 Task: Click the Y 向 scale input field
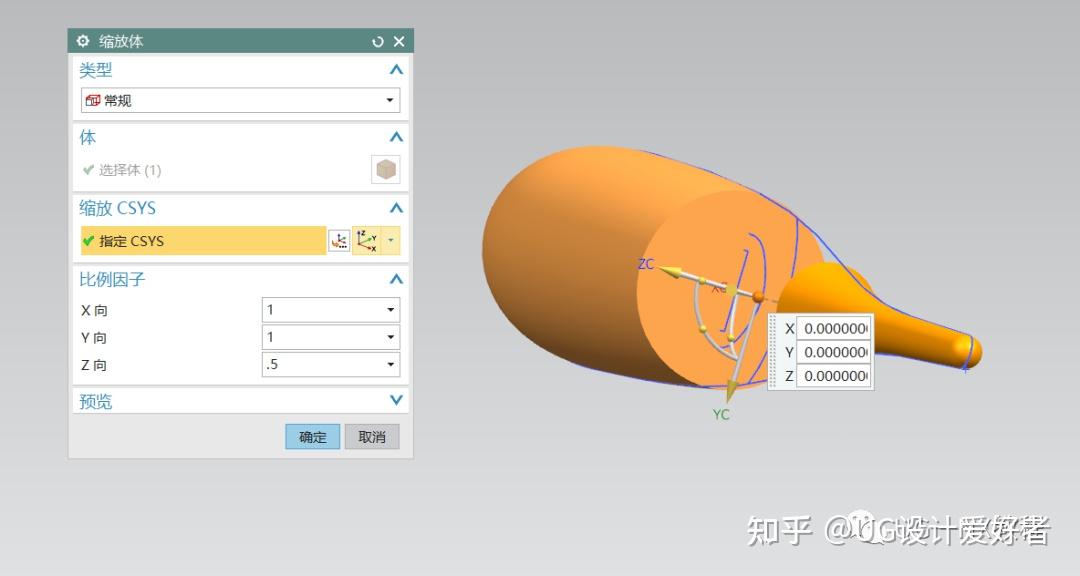coord(322,338)
